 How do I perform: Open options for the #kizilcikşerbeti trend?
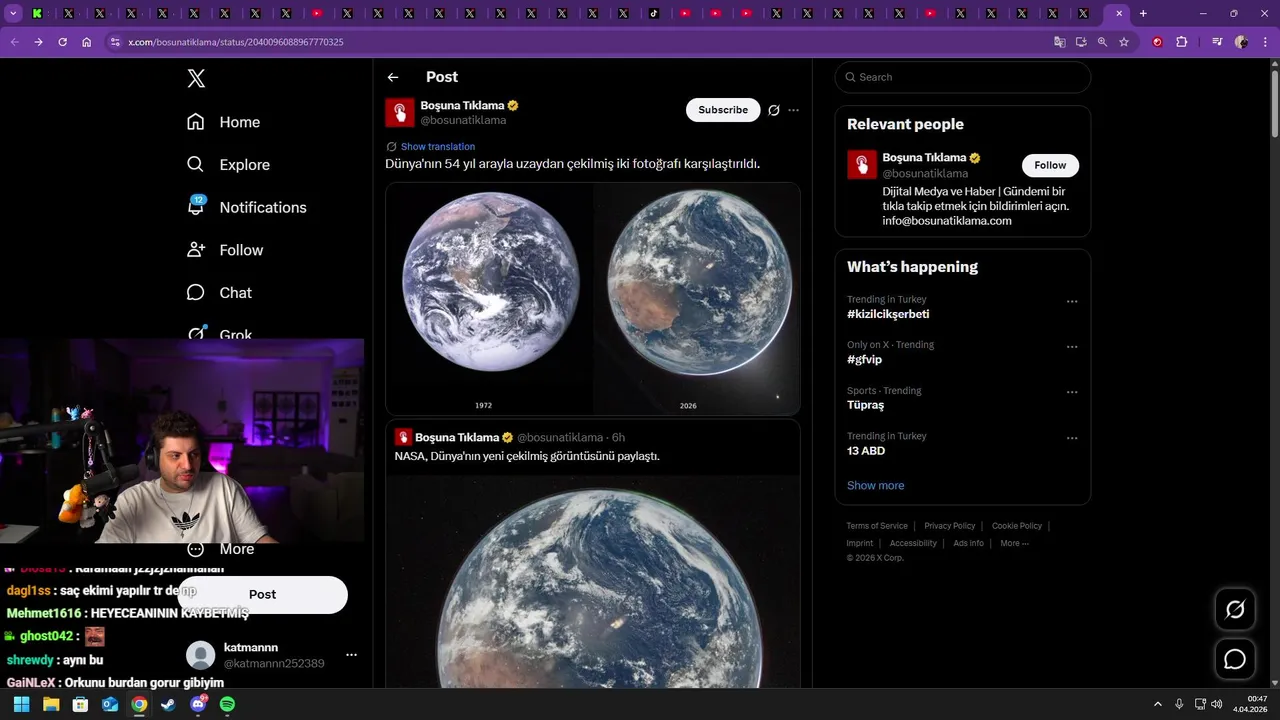coord(1072,301)
